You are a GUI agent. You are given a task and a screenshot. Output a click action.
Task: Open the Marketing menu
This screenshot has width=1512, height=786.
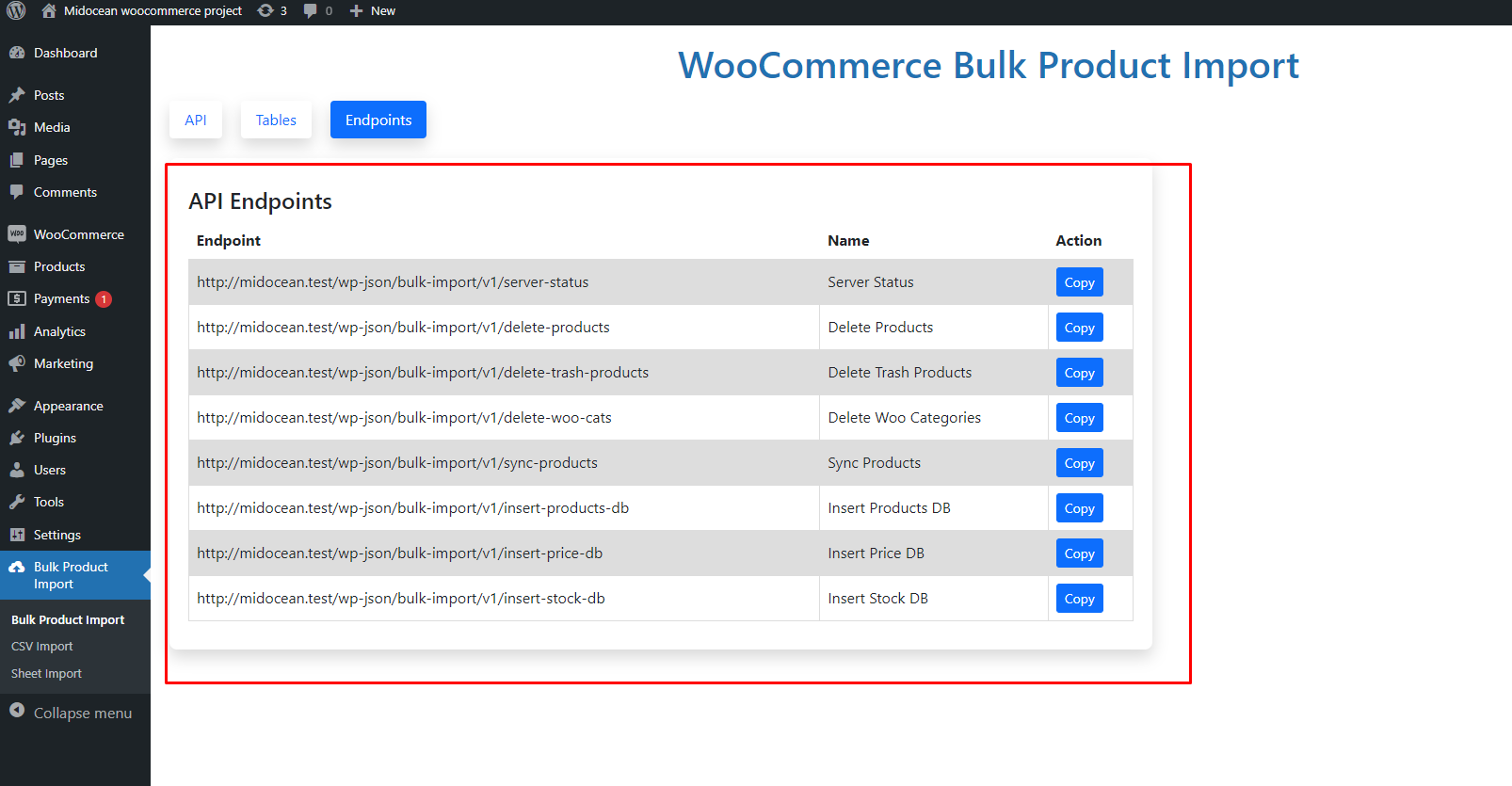(x=63, y=363)
